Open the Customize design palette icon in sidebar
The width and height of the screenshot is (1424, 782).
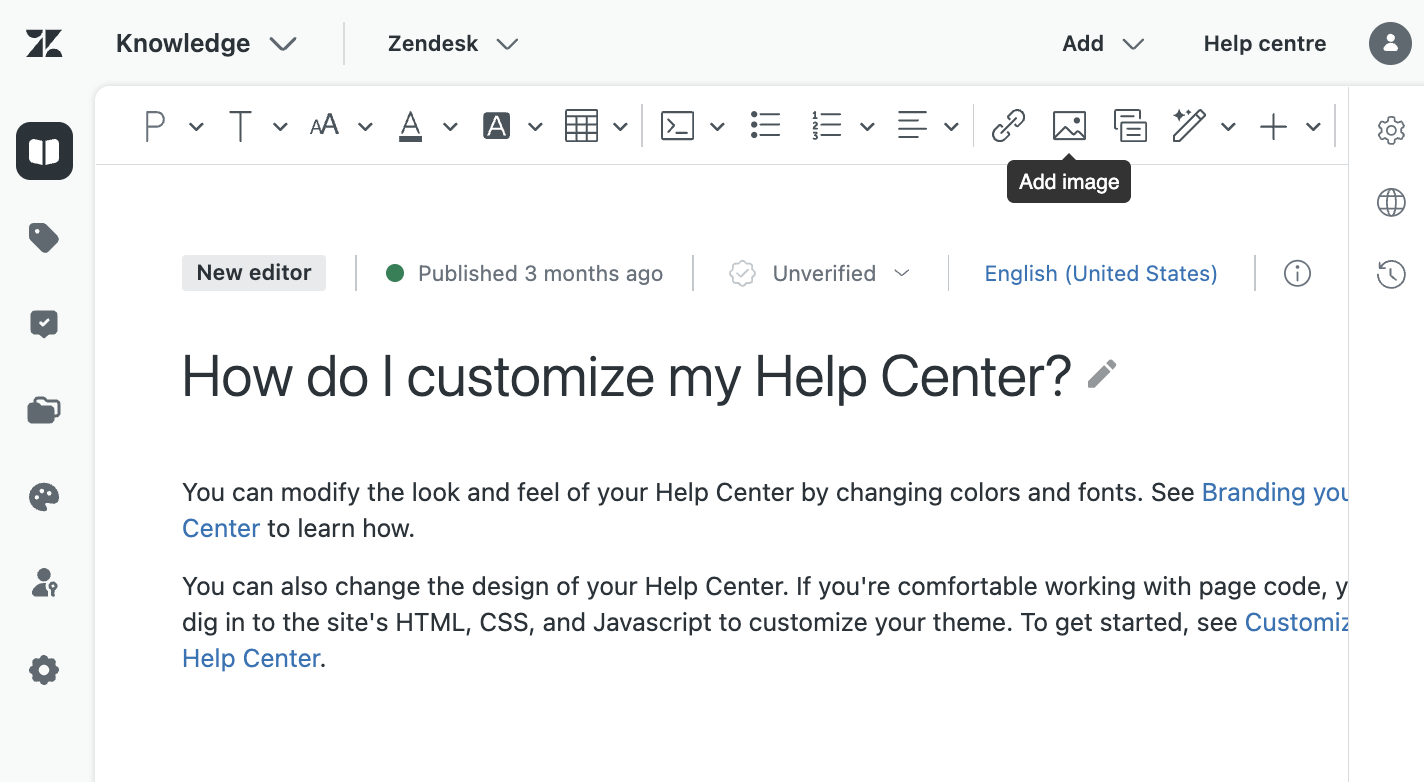click(44, 497)
